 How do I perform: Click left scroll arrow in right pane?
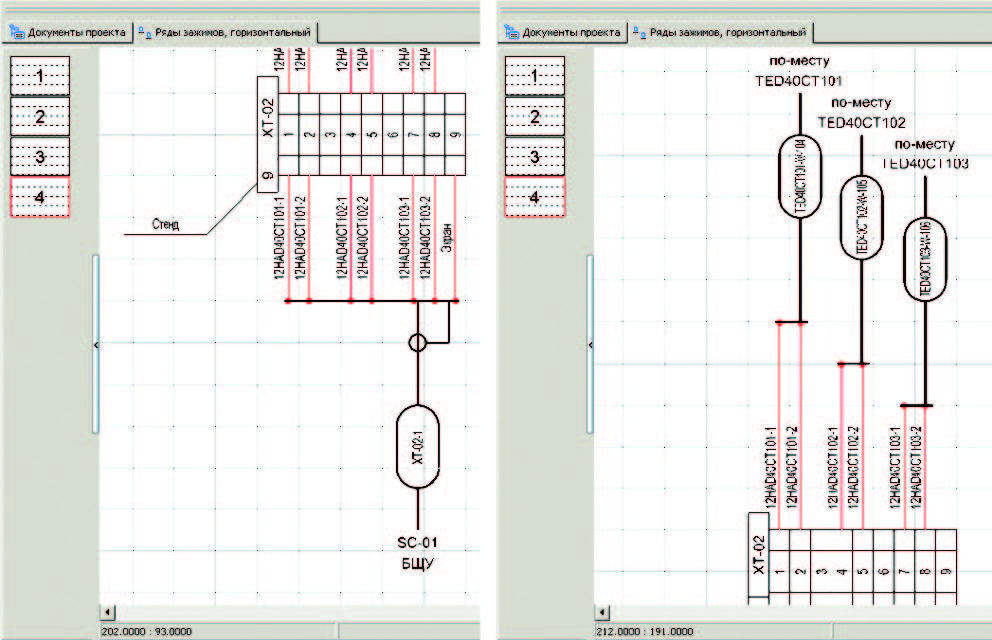pos(603,610)
